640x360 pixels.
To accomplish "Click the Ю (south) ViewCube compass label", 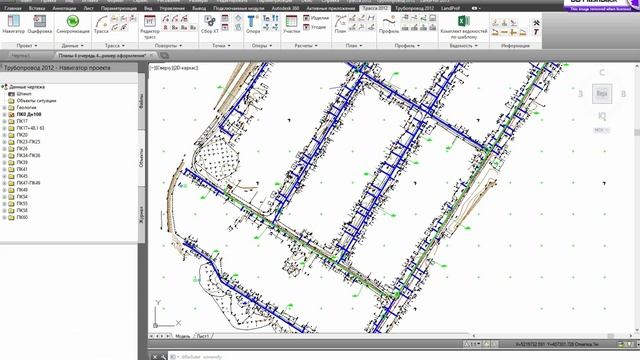I will [602, 116].
